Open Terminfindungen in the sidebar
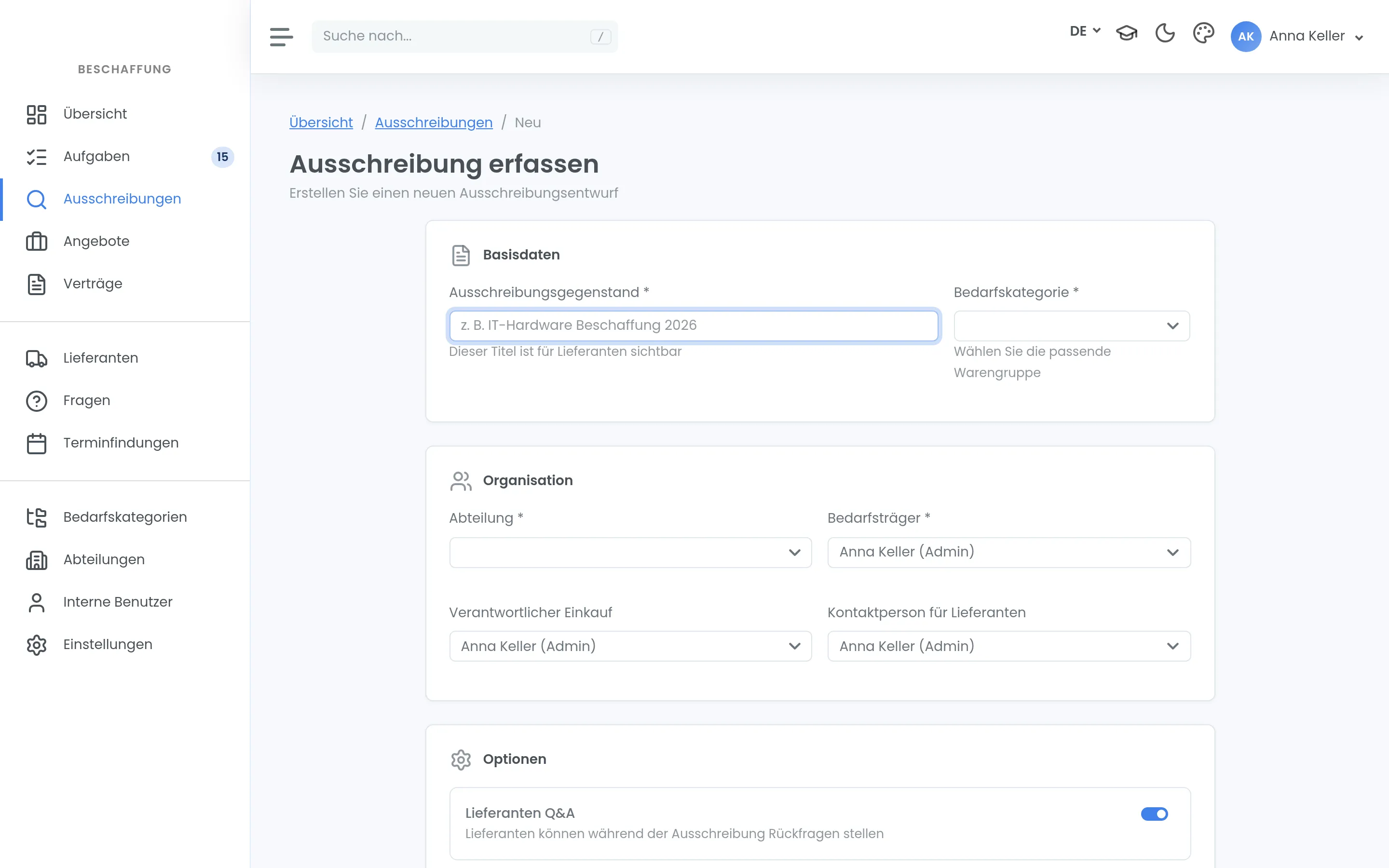 click(x=125, y=443)
